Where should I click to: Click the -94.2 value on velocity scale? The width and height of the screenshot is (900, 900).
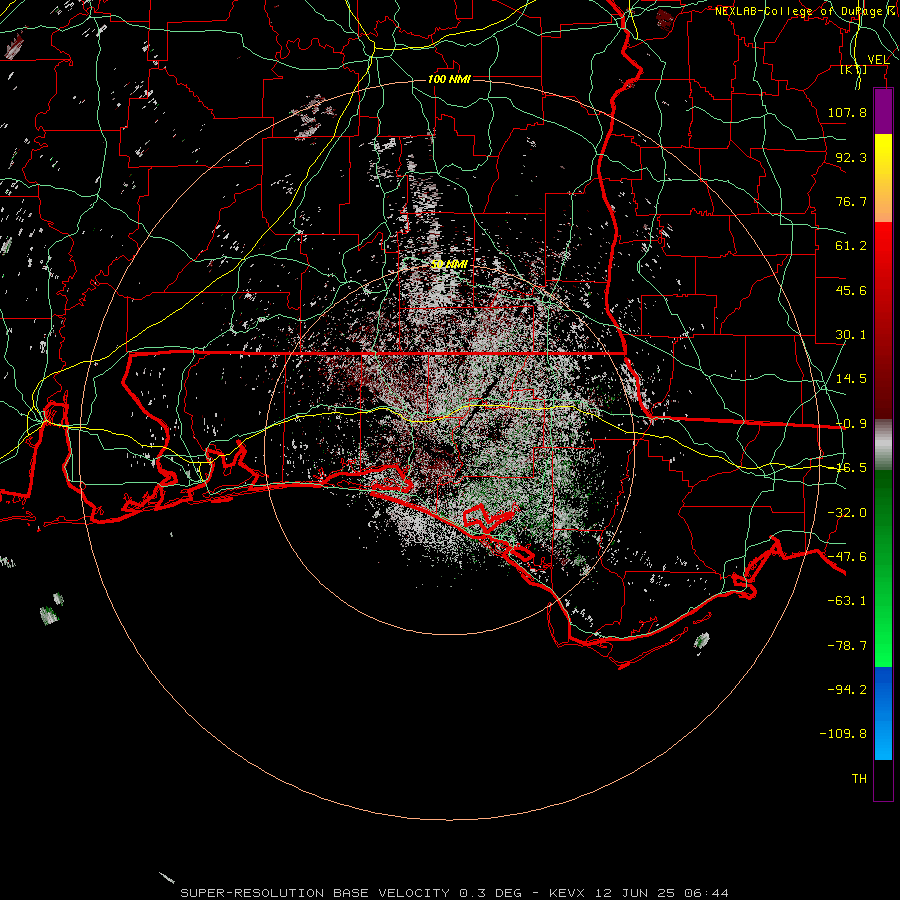847,690
